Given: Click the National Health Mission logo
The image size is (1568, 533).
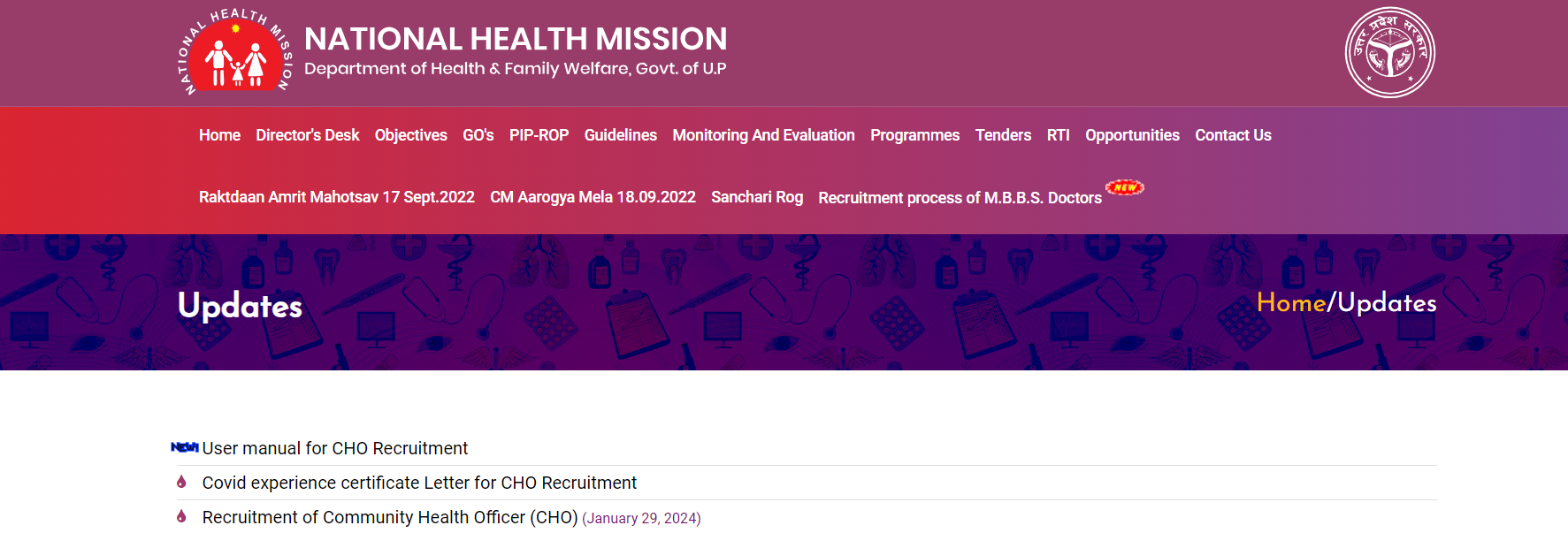Looking at the screenshot, I should (x=235, y=51).
